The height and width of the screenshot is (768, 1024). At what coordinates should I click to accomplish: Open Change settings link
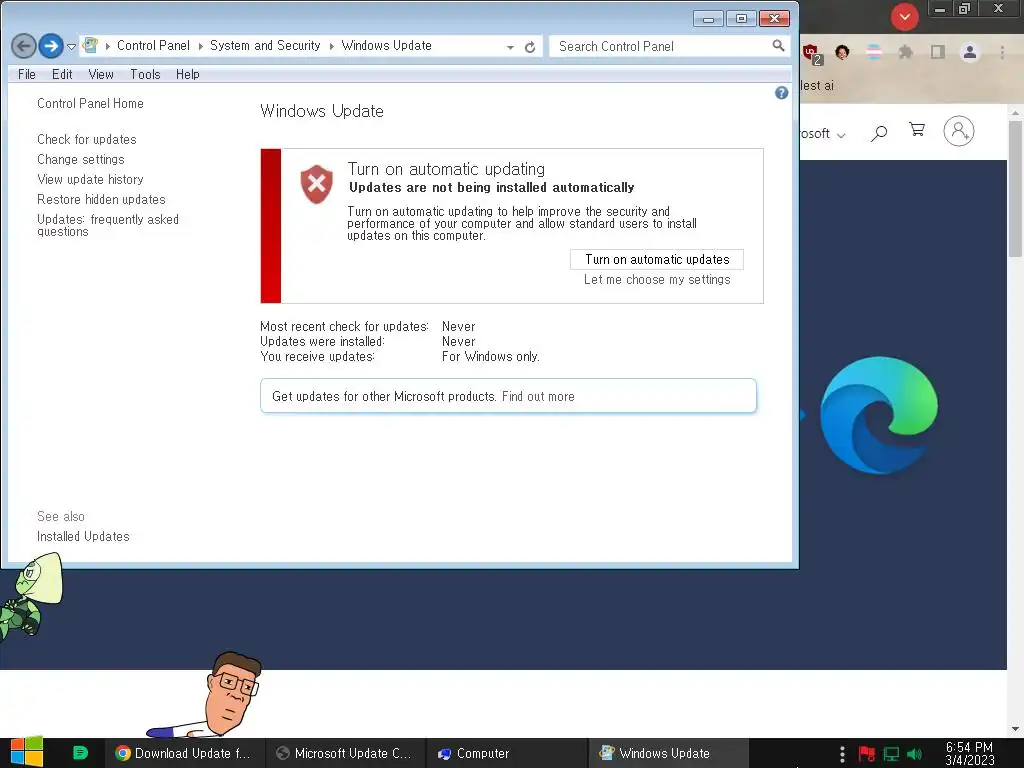(80, 159)
